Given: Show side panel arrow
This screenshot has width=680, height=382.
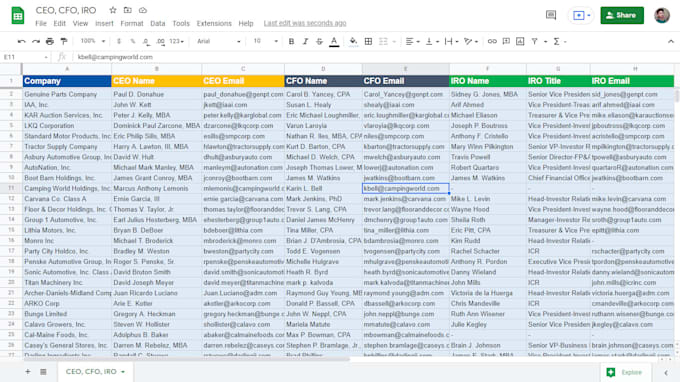Looking at the screenshot, I should click(x=666, y=372).
